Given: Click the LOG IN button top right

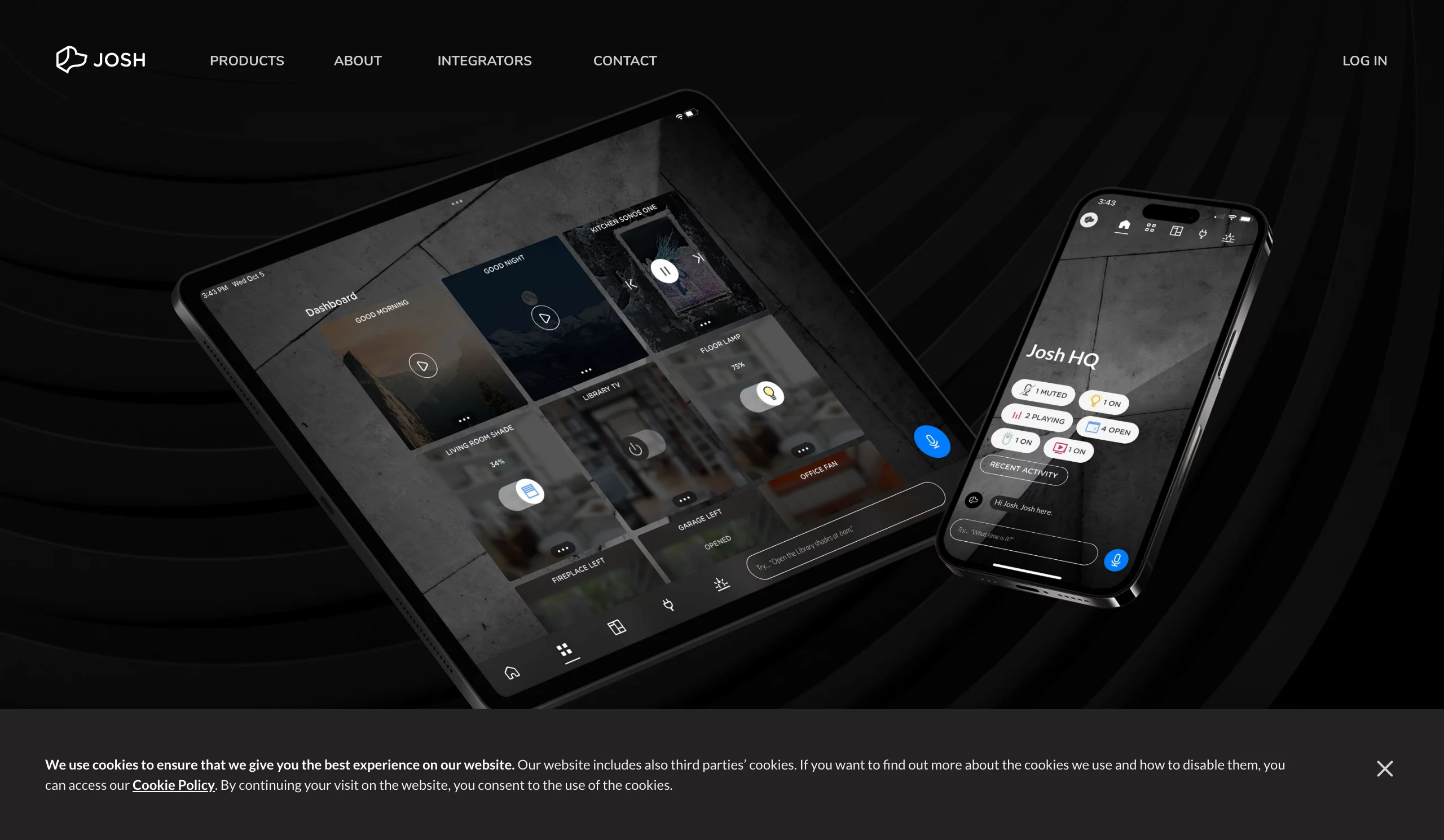Looking at the screenshot, I should (1365, 60).
